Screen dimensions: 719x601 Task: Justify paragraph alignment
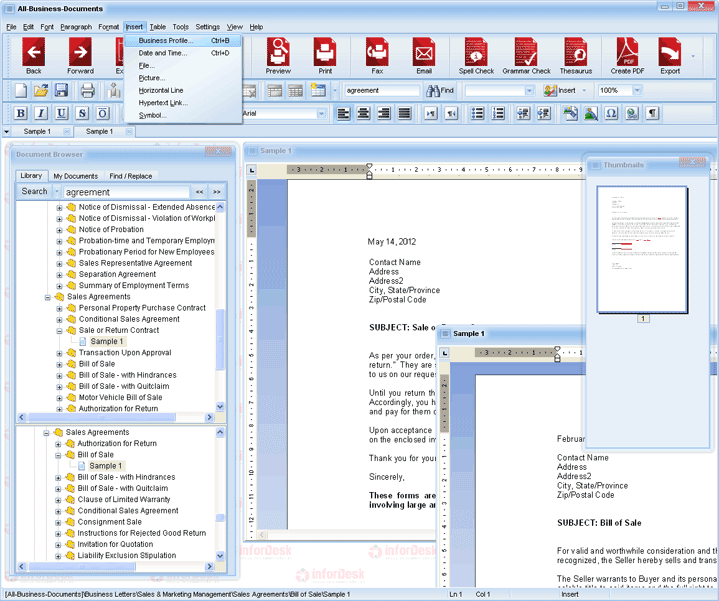(x=404, y=113)
